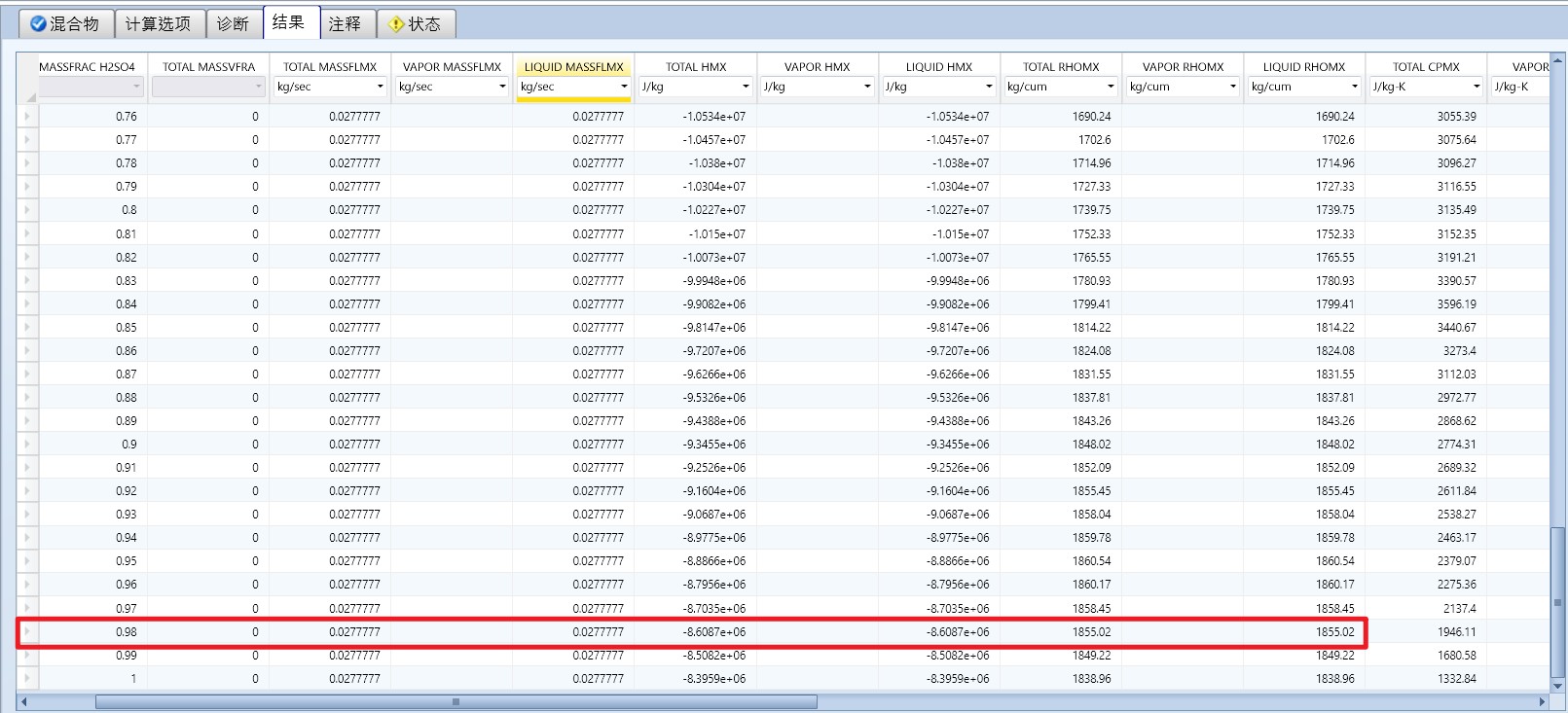Screen dimensions: 1568x713
Task: Click TOTAL RHOMX value 1855.02
Action: pyautogui.click(x=1091, y=631)
